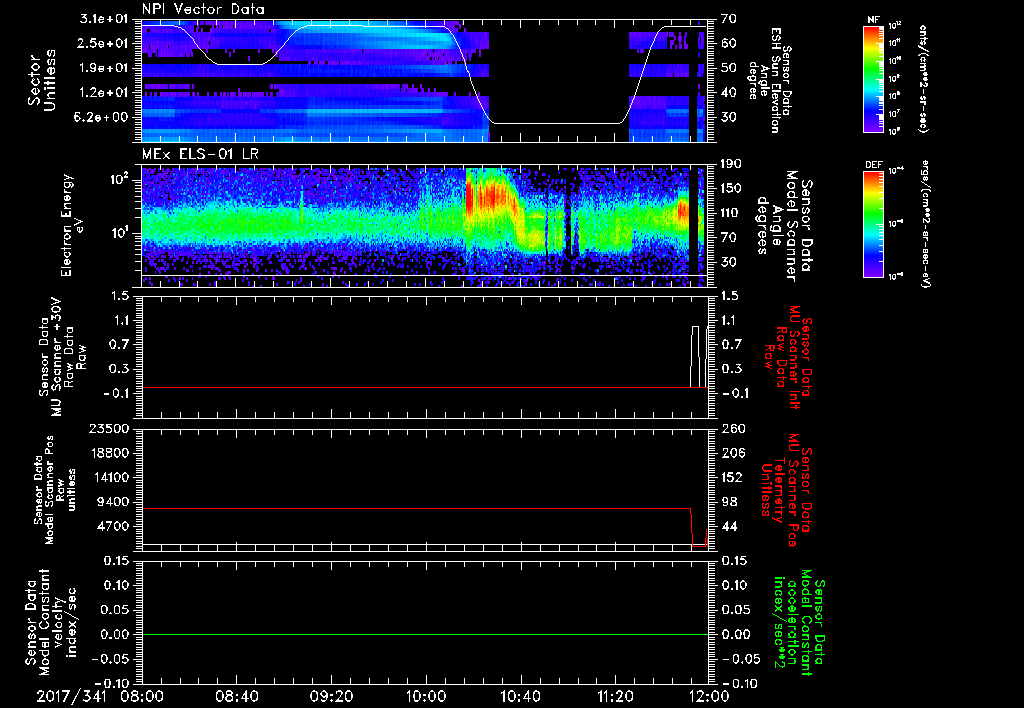1024x708 pixels.
Task: Click the red scanner position line
Action: click(400, 508)
